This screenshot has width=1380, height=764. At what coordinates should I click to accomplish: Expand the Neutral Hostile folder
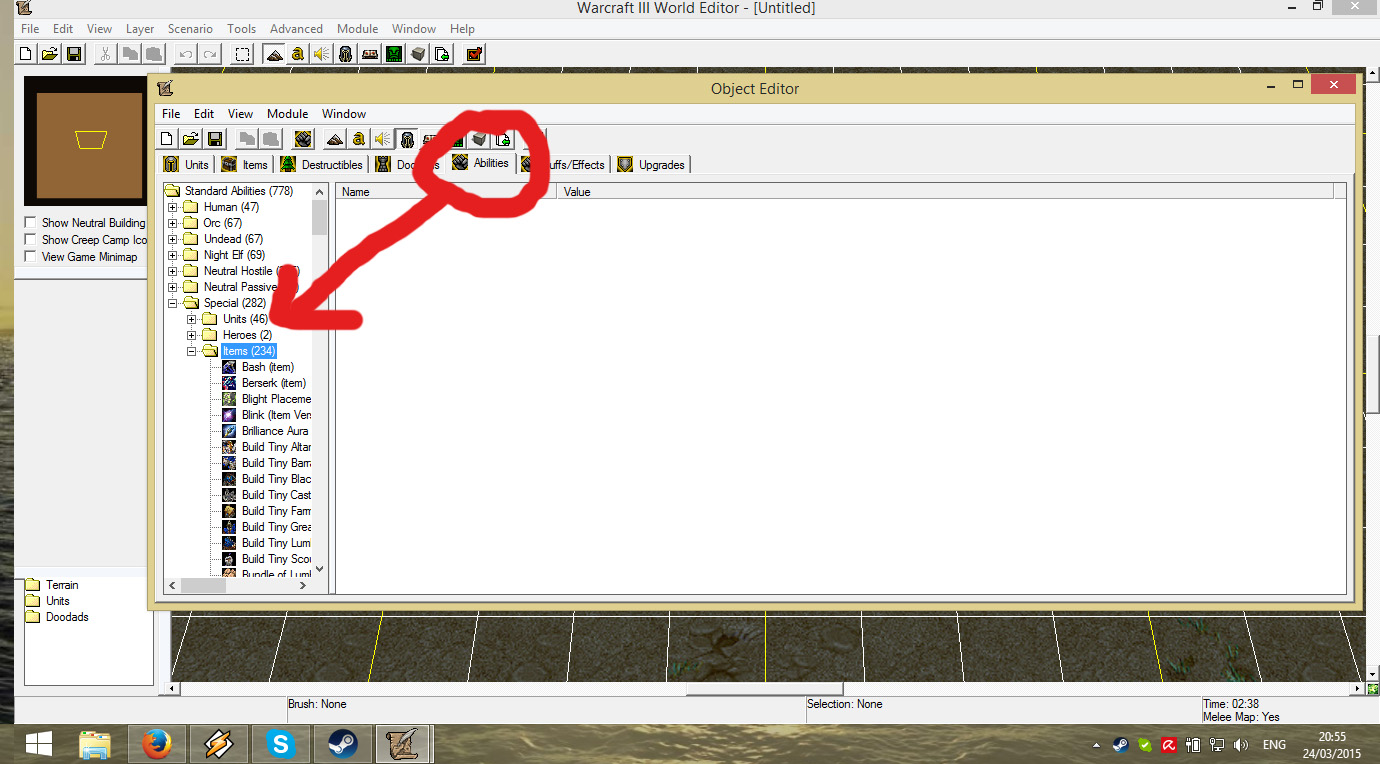[x=173, y=271]
